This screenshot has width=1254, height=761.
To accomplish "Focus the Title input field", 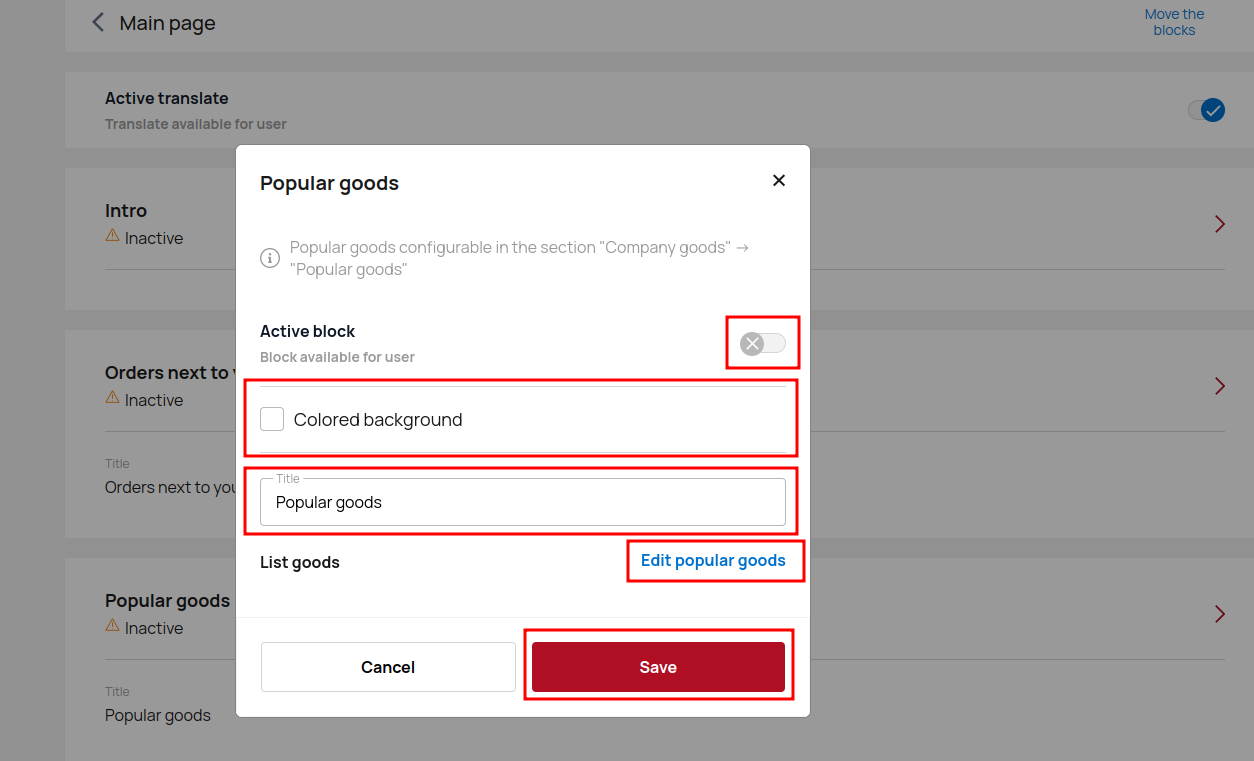I will 522,503.
